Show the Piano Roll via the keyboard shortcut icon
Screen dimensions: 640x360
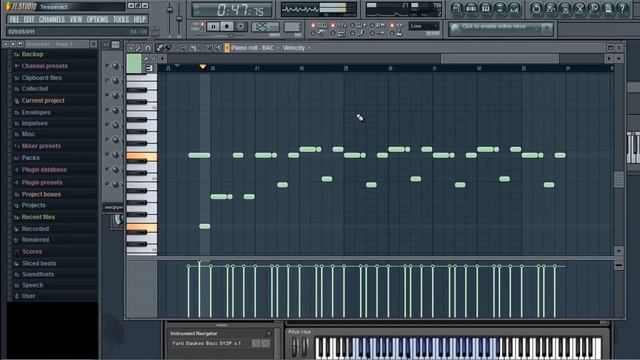click(x=486, y=9)
